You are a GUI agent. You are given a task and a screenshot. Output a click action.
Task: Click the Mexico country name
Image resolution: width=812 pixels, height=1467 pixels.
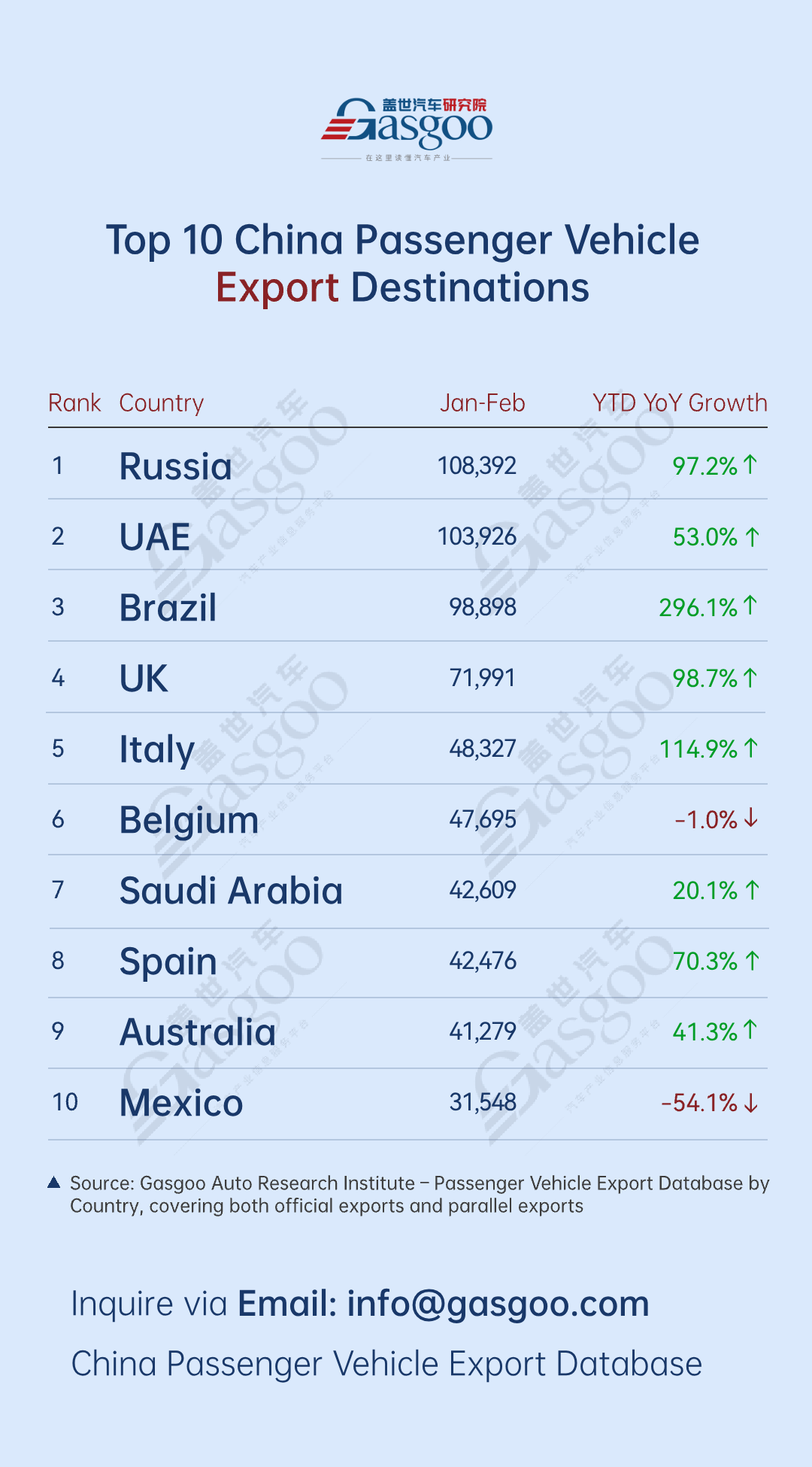coord(181,1103)
